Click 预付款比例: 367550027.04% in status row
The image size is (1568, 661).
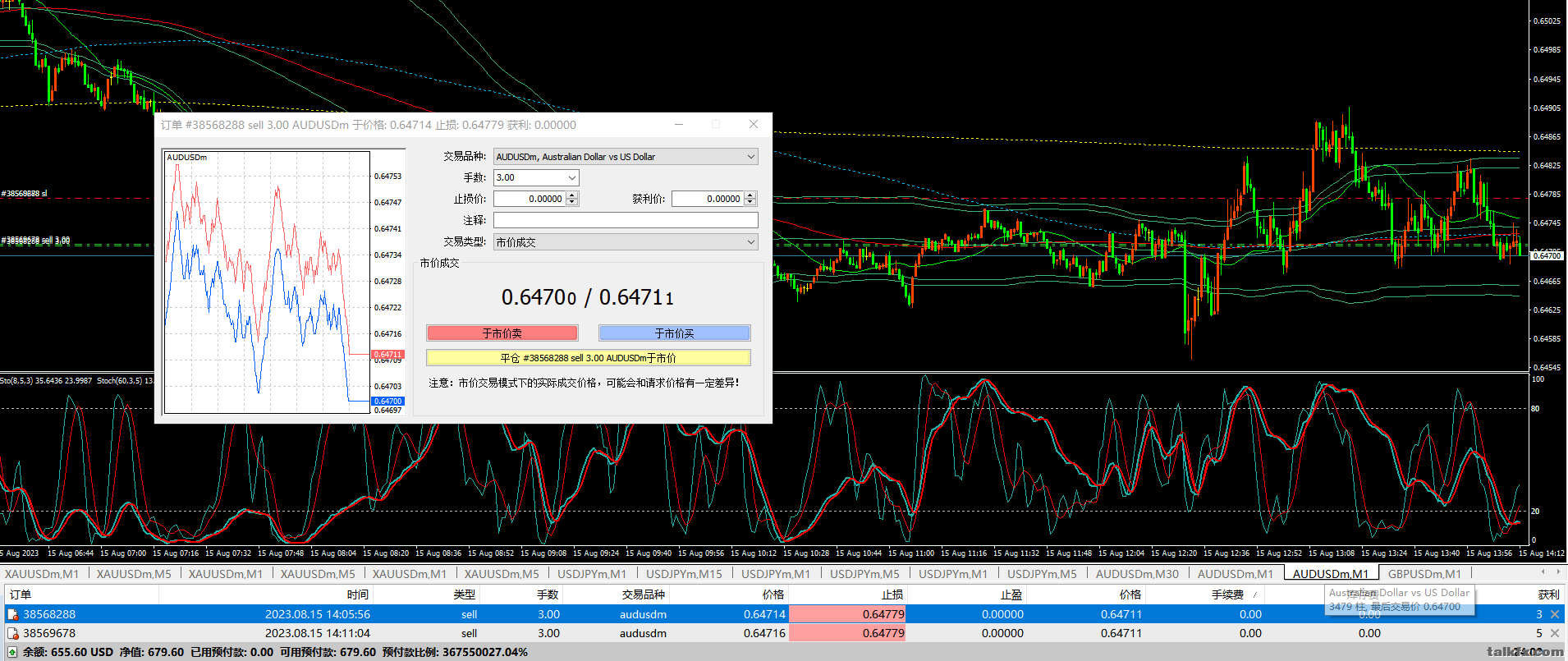point(455,652)
